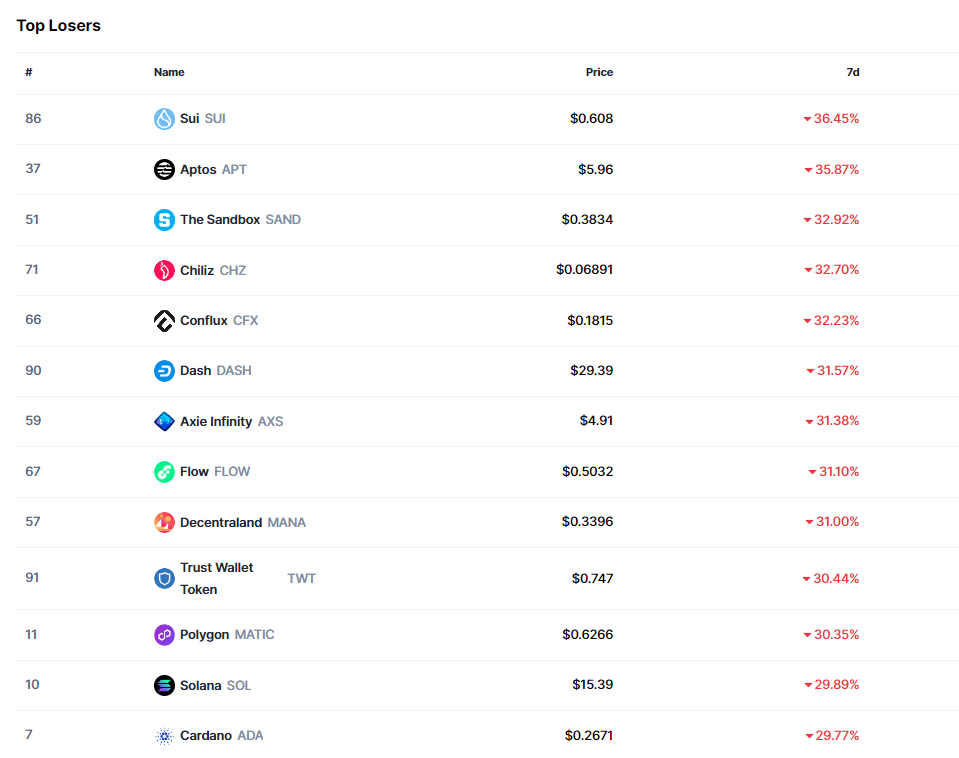Open the Polygon MATIC coin link
Image resolution: width=959 pixels, height=758 pixels.
click(x=227, y=634)
